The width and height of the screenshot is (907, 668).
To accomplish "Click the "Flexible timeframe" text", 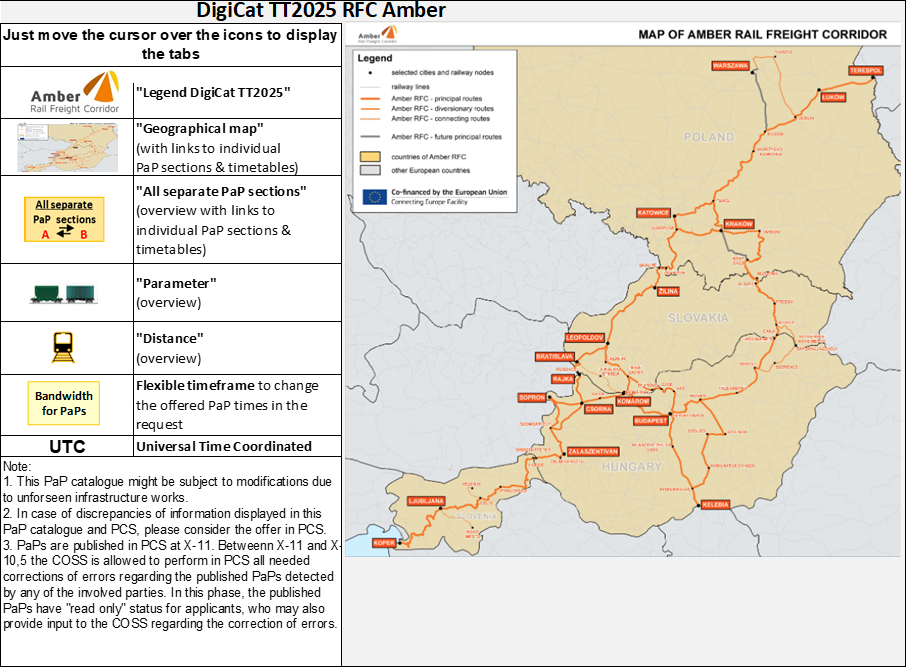I will click(195, 385).
